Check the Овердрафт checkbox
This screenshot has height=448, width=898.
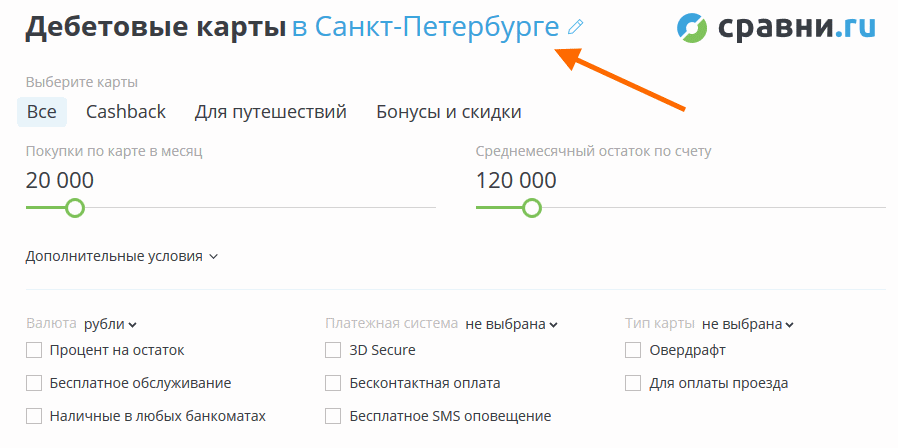click(633, 350)
